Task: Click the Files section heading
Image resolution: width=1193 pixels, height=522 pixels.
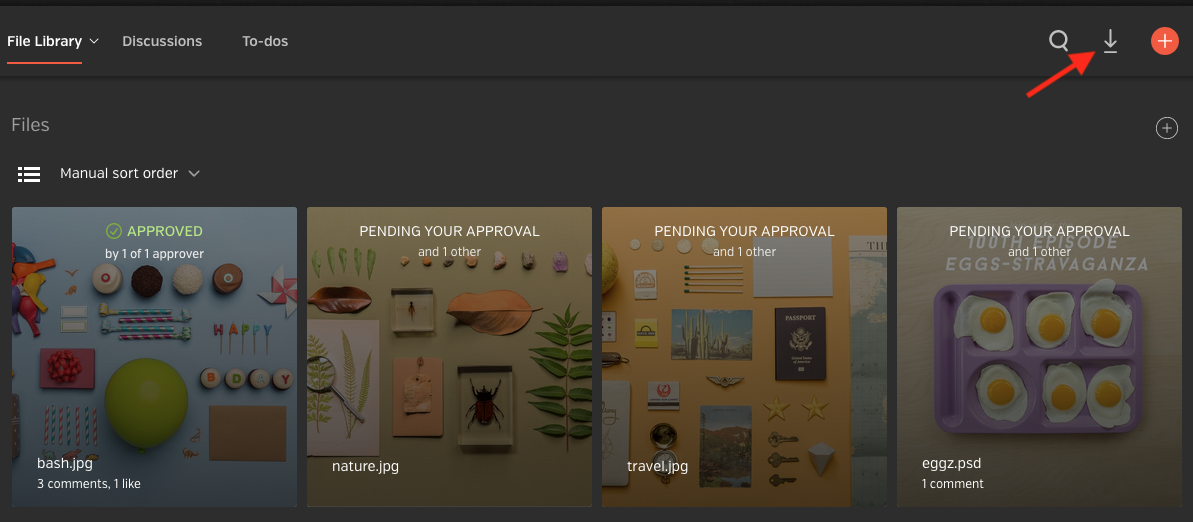Action: point(30,125)
